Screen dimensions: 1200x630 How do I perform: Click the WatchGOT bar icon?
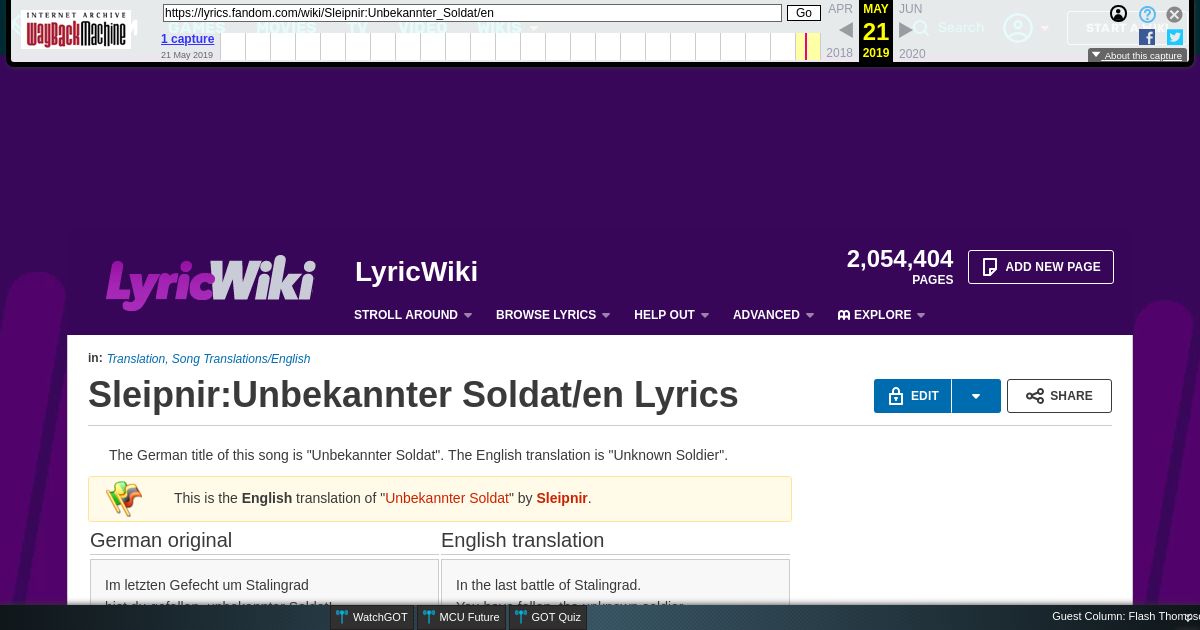click(x=342, y=617)
